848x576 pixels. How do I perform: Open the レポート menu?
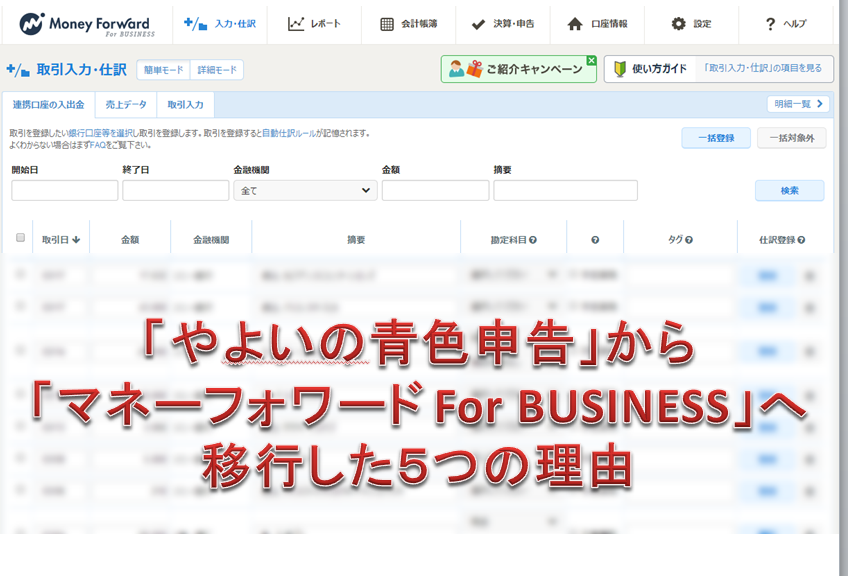[x=314, y=24]
